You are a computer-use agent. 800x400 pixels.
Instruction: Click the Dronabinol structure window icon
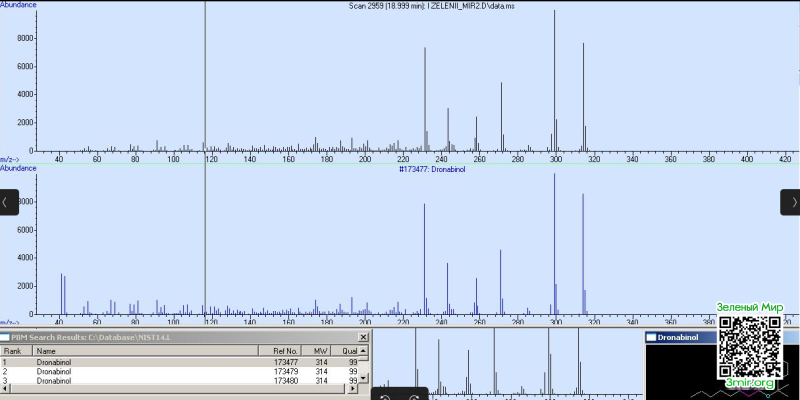(x=651, y=337)
